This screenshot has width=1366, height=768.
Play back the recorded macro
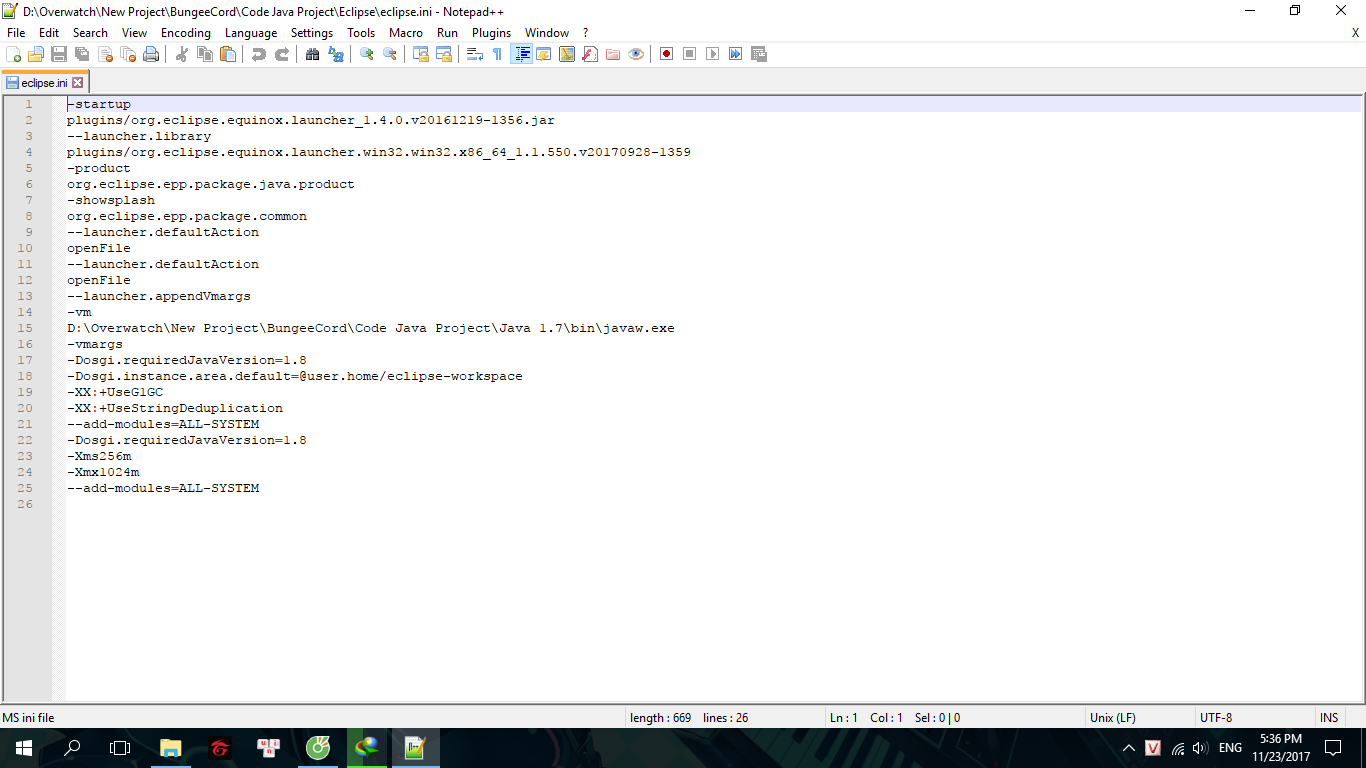point(713,54)
